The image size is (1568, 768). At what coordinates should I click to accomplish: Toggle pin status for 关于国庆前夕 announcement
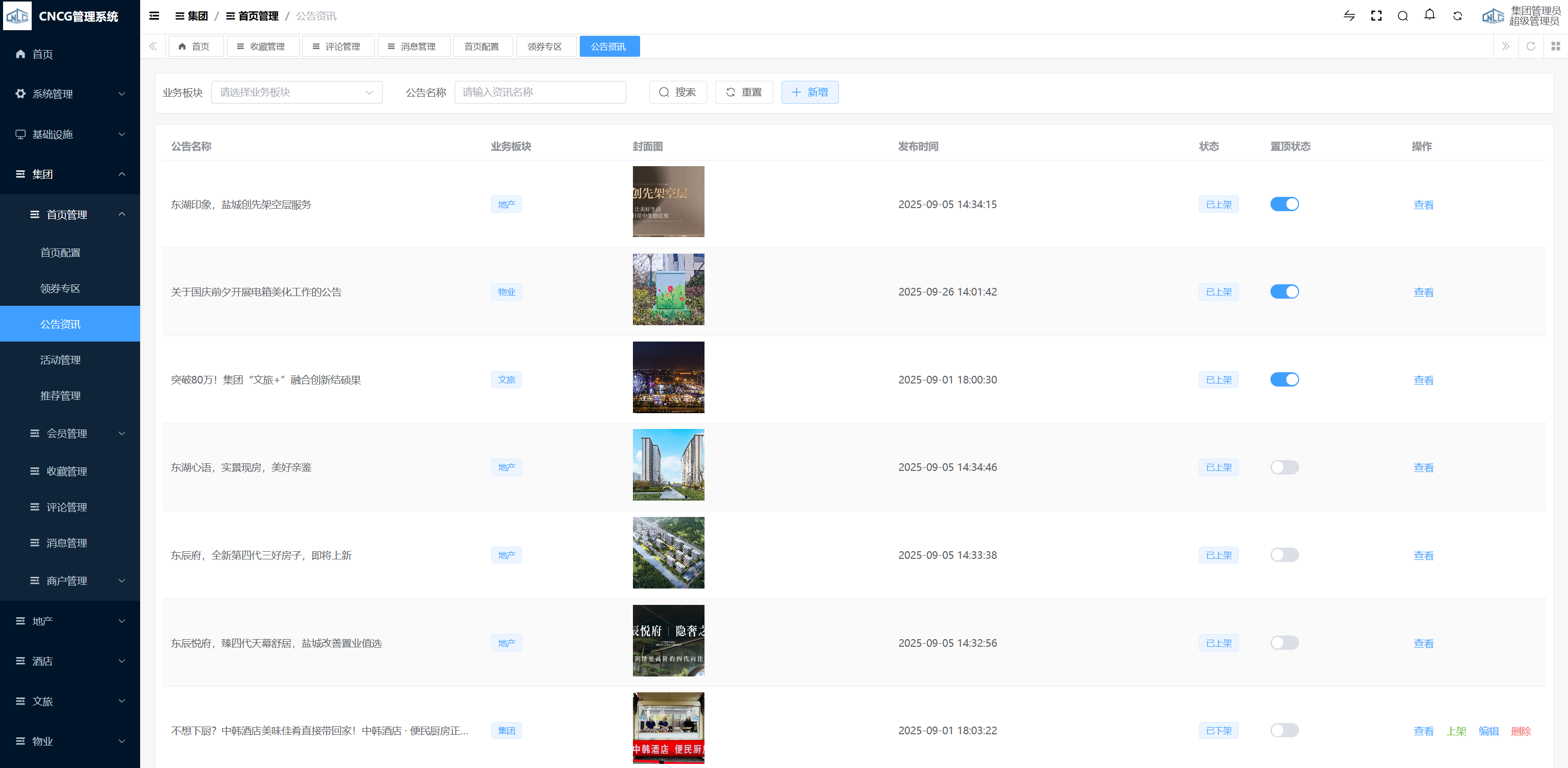(x=1284, y=292)
